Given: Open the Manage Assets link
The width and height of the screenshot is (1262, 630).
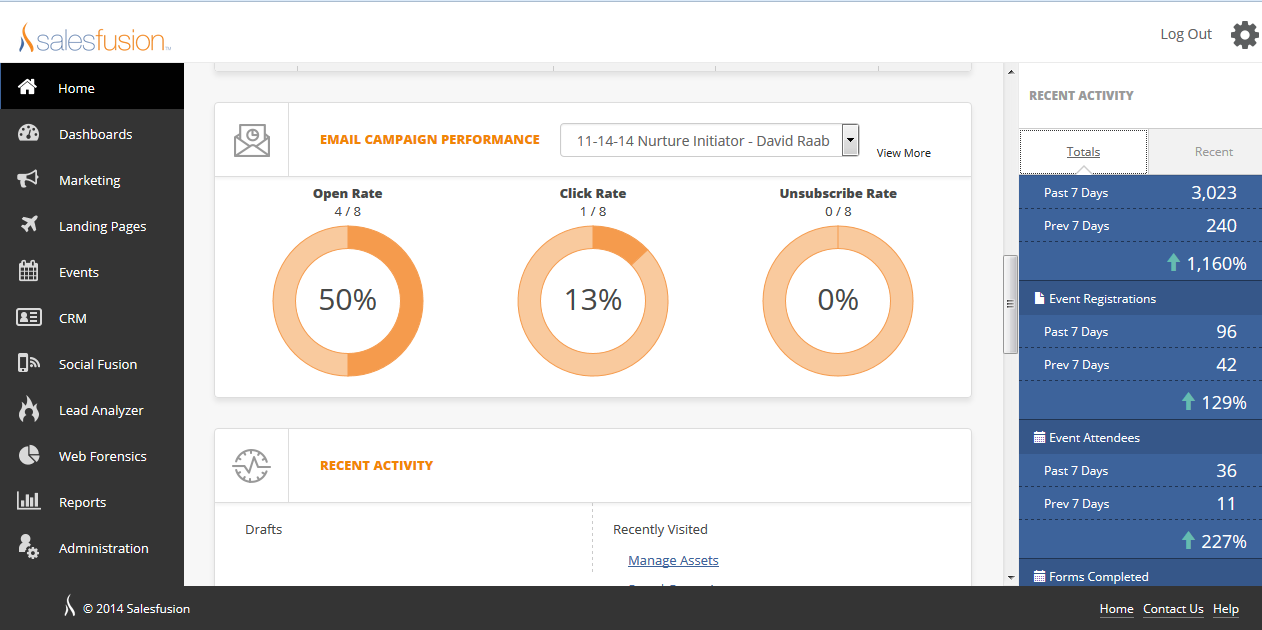Looking at the screenshot, I should 673,560.
